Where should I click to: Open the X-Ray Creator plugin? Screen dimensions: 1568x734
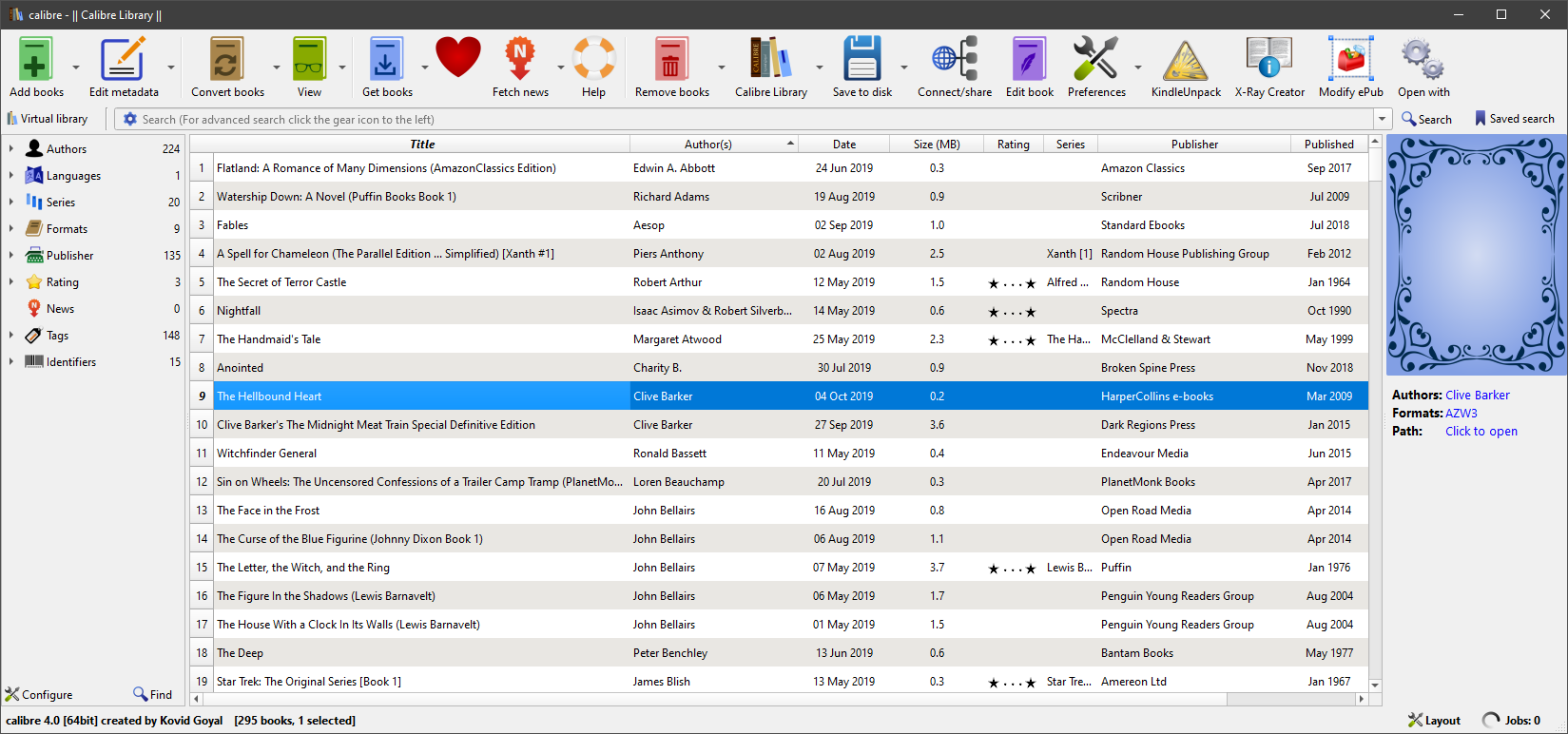1268,60
